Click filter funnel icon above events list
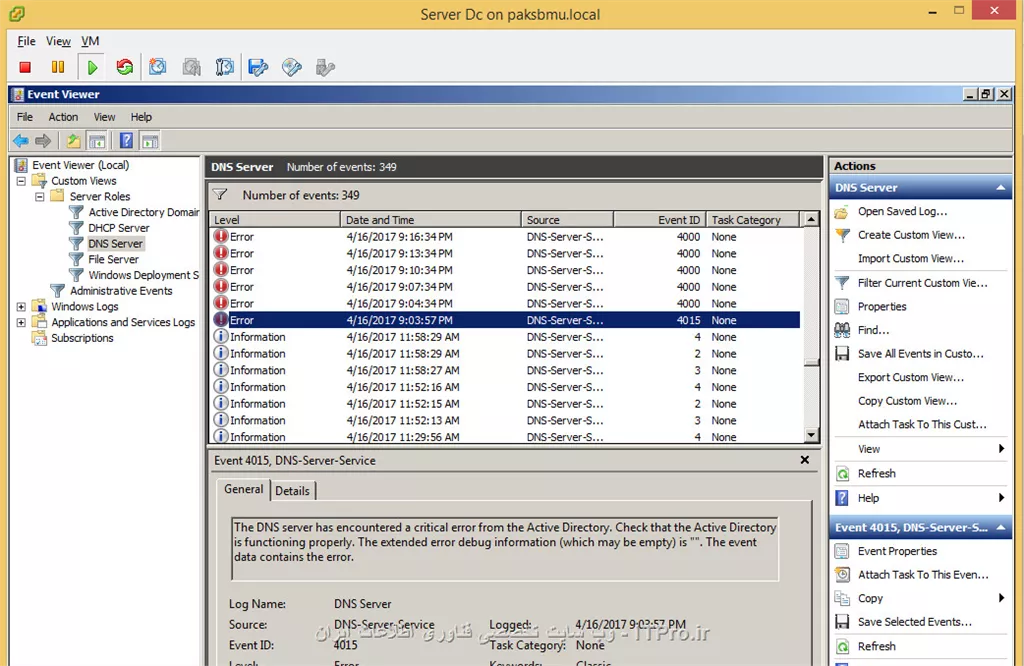This screenshot has width=1024, height=666. (220, 195)
